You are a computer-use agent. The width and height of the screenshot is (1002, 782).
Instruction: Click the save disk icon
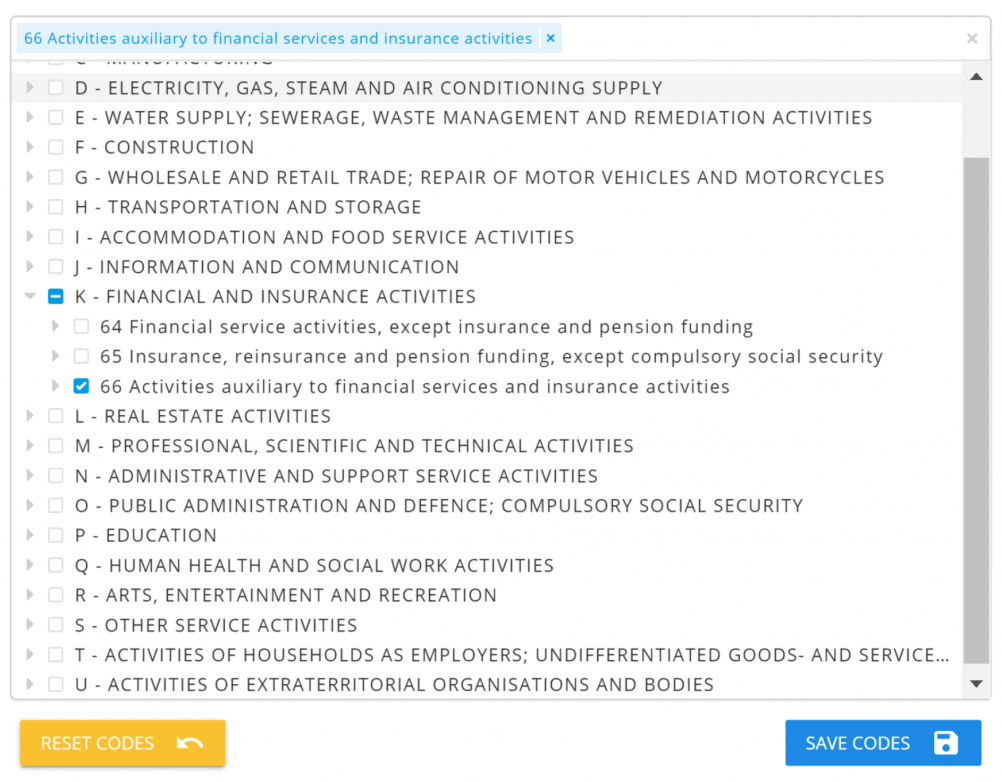[945, 743]
